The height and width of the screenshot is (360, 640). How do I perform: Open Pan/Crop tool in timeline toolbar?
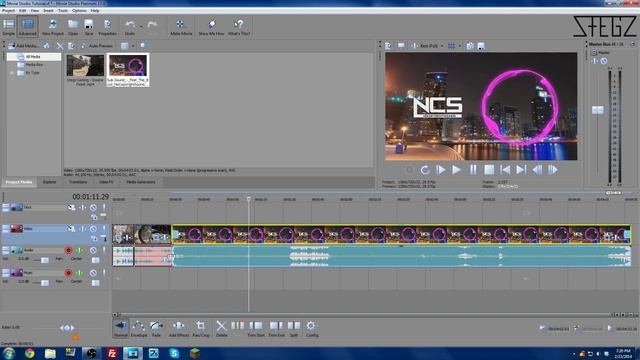[201, 329]
